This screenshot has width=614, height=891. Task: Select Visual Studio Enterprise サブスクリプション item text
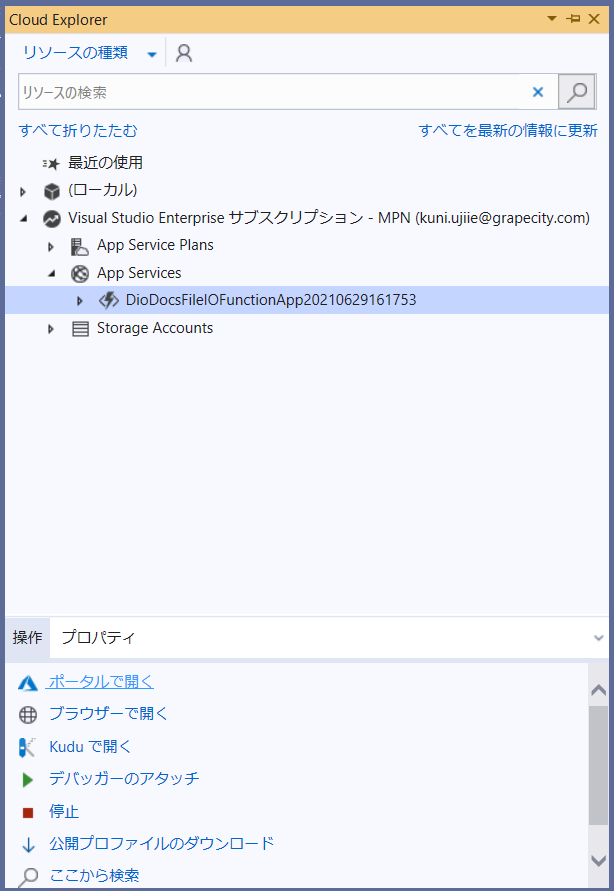329,218
